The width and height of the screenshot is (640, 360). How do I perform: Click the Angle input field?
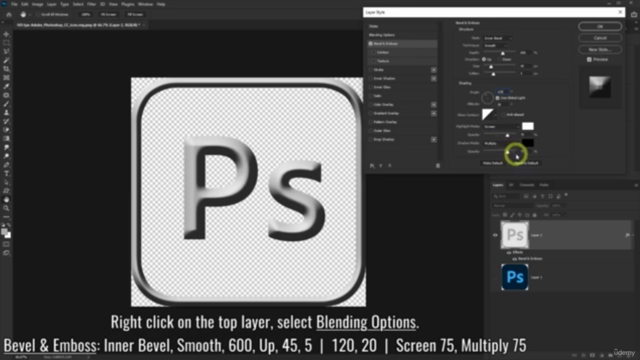point(501,92)
